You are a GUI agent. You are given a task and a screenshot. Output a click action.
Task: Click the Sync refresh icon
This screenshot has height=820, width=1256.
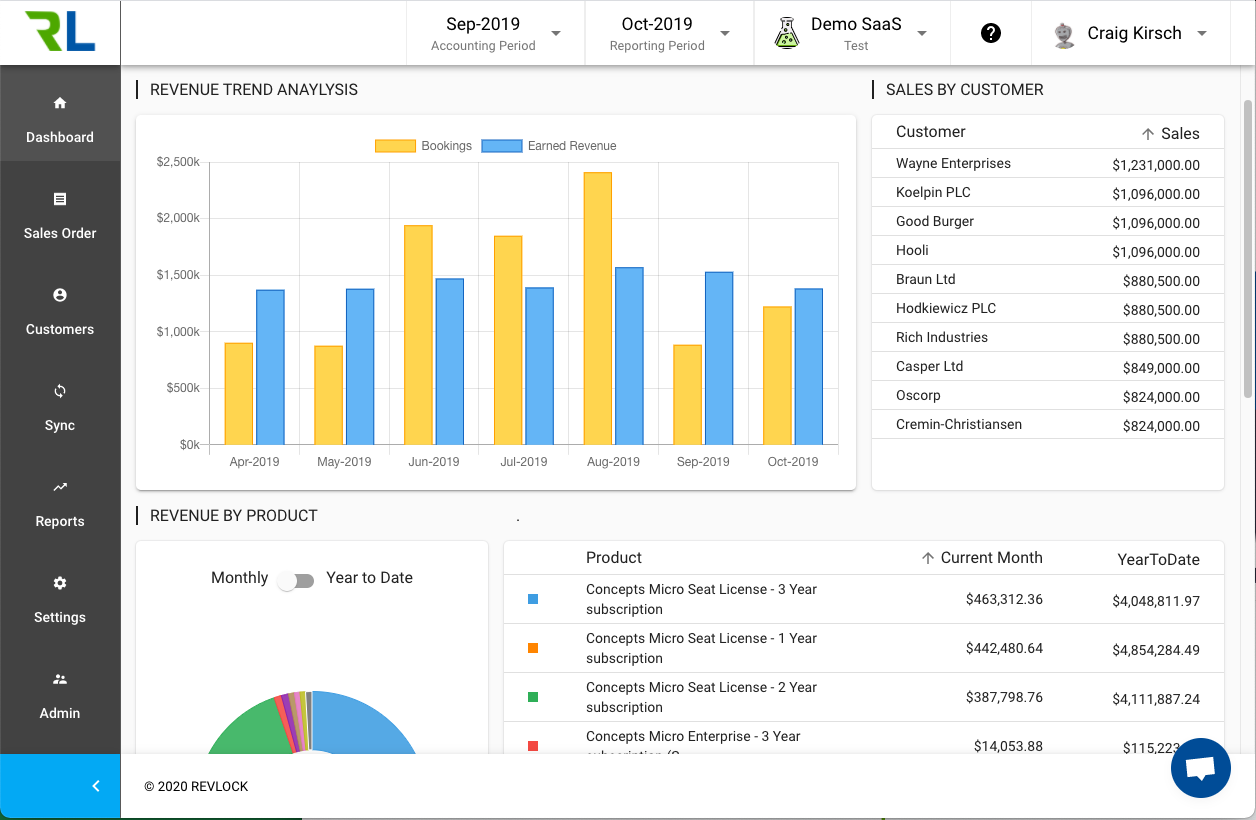60,391
